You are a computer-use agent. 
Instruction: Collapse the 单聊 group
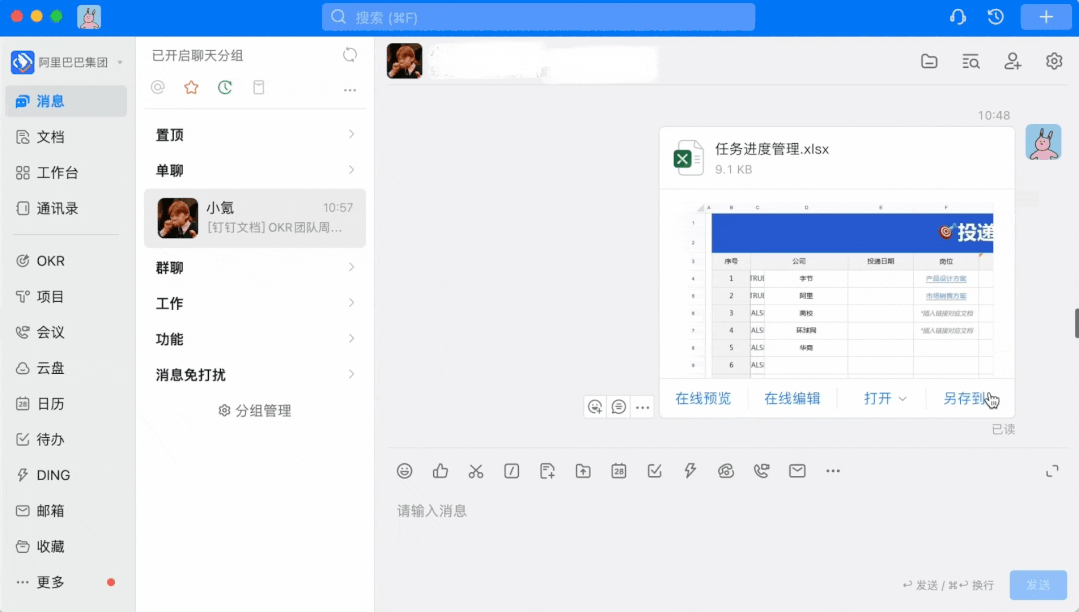tap(255, 171)
